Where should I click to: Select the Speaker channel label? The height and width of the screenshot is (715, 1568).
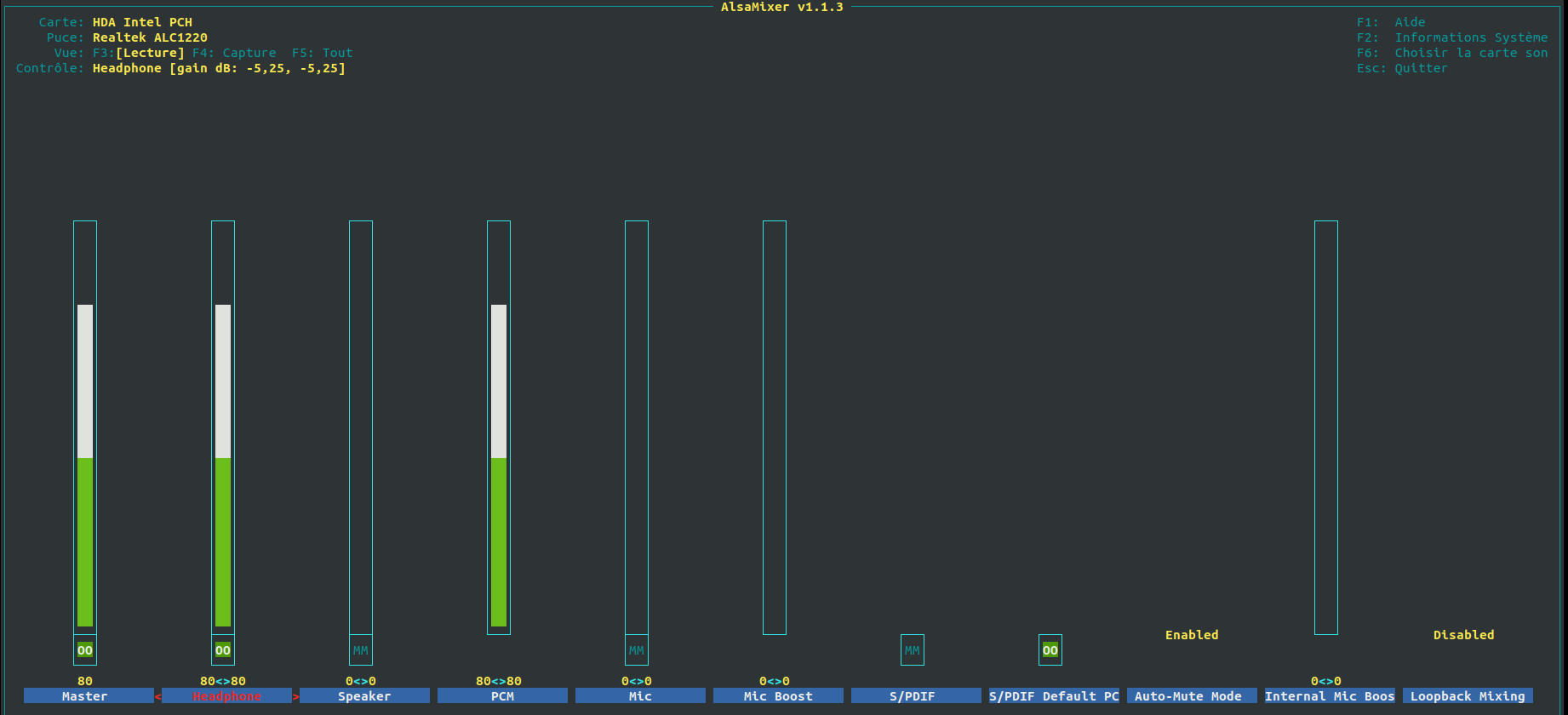[x=364, y=696]
